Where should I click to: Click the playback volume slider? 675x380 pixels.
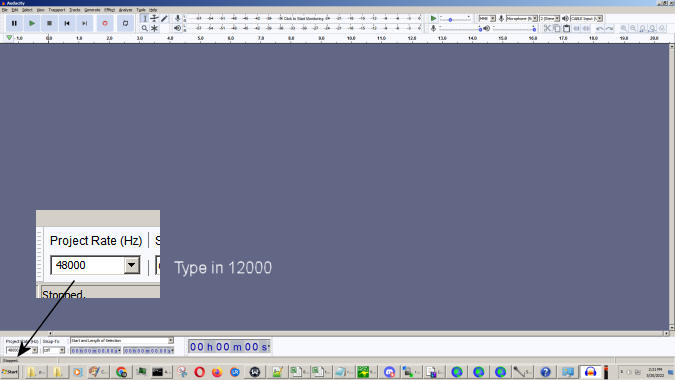(x=514, y=29)
